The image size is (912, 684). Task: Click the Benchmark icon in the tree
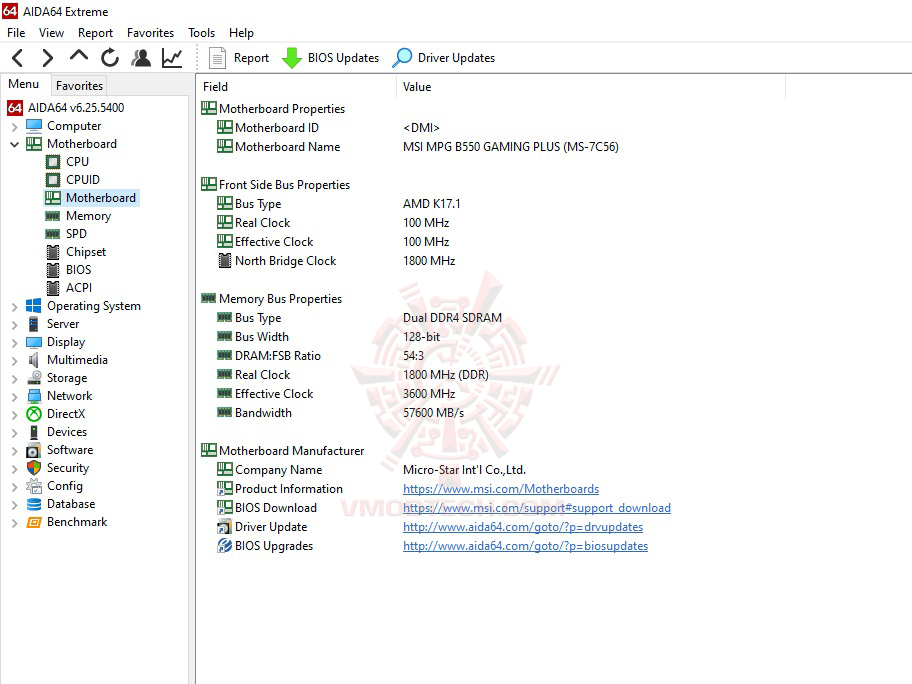[x=34, y=522]
